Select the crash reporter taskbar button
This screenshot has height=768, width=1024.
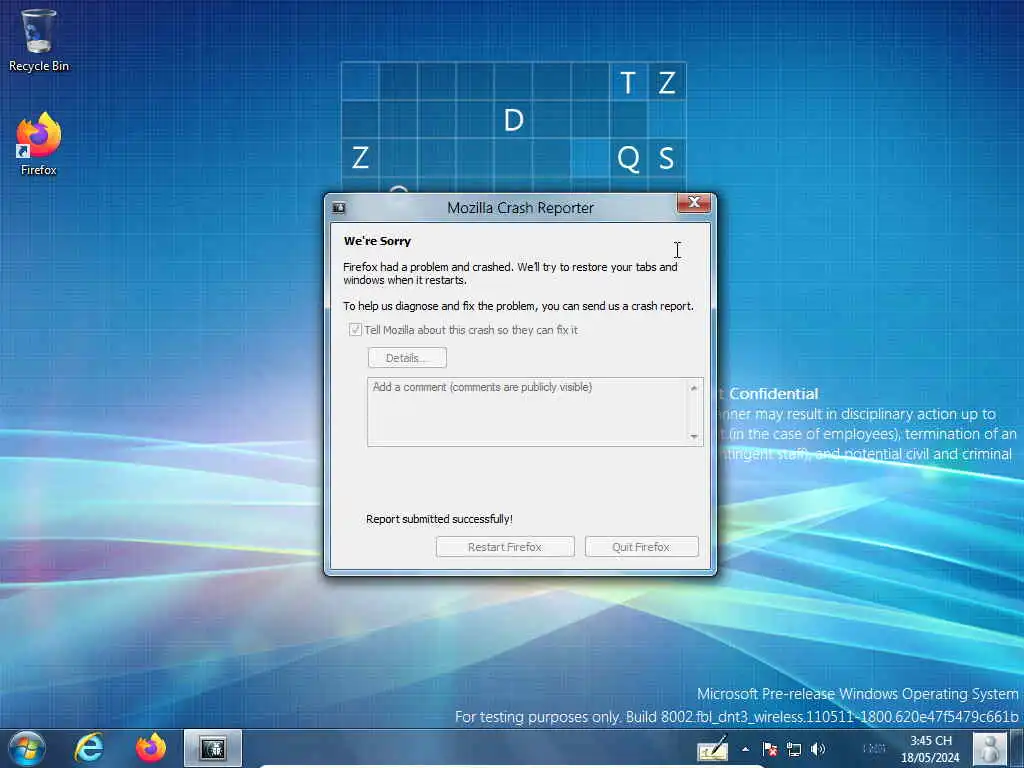[213, 748]
